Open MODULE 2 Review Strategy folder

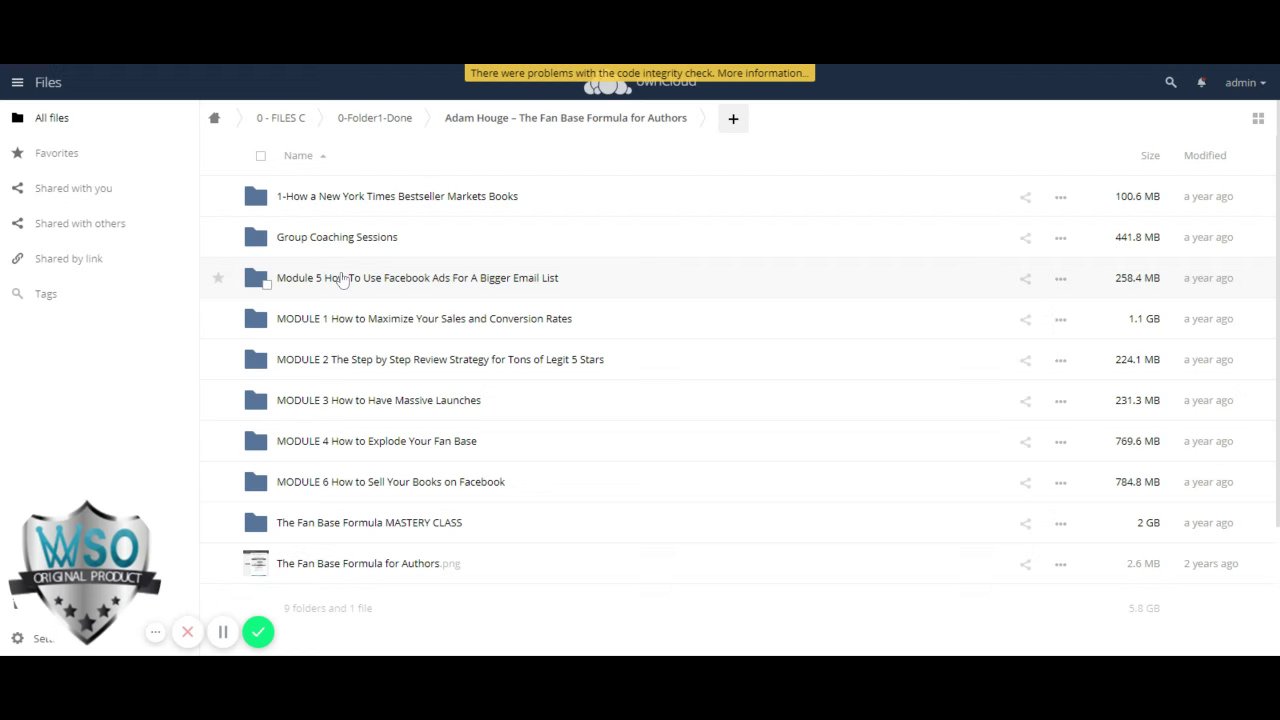pos(440,360)
